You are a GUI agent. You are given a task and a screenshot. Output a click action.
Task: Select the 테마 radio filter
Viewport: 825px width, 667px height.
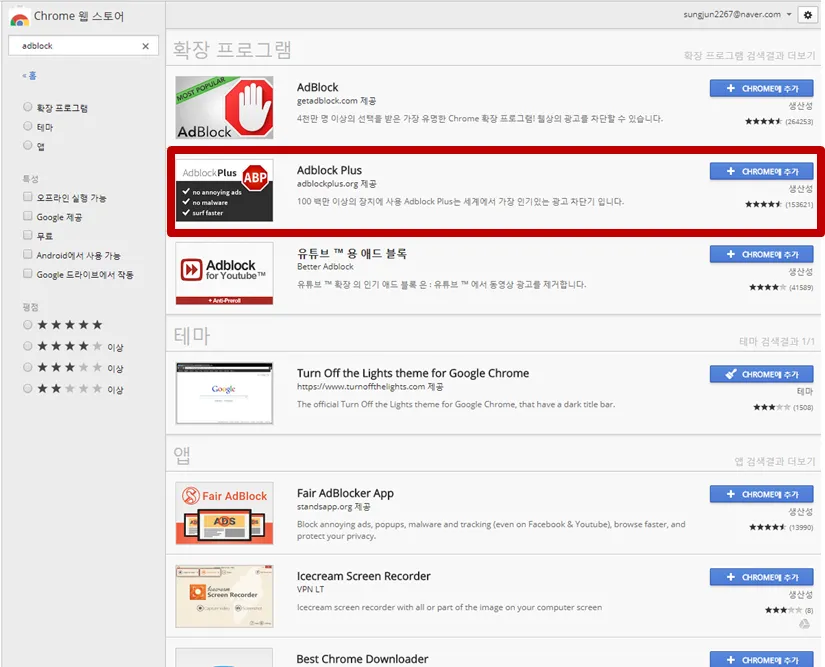click(x=27, y=126)
